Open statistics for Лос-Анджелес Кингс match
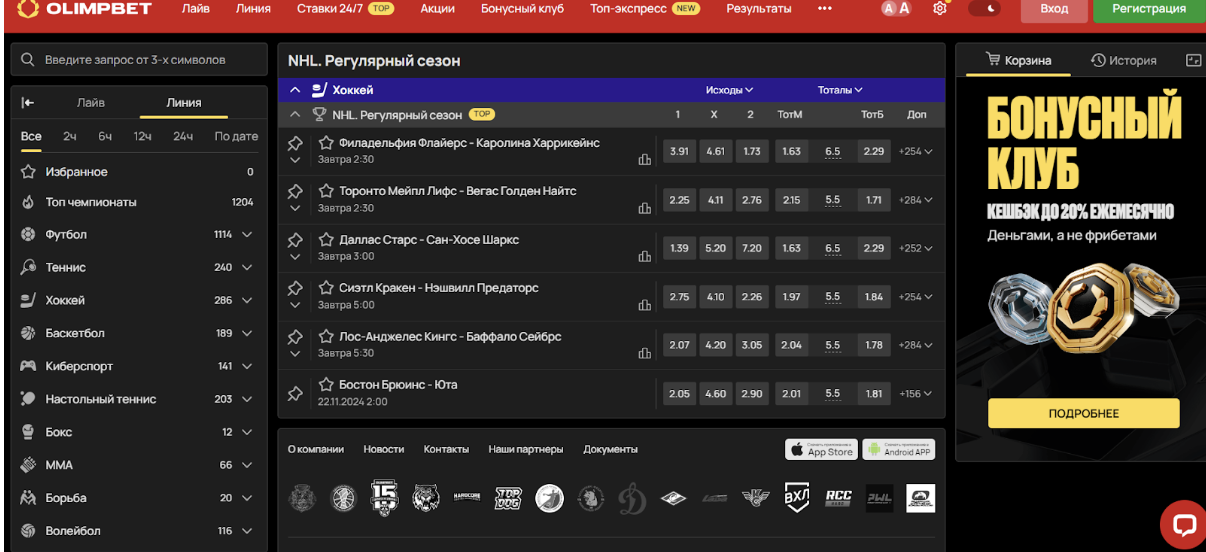This screenshot has height=552, width=1206. 645,353
